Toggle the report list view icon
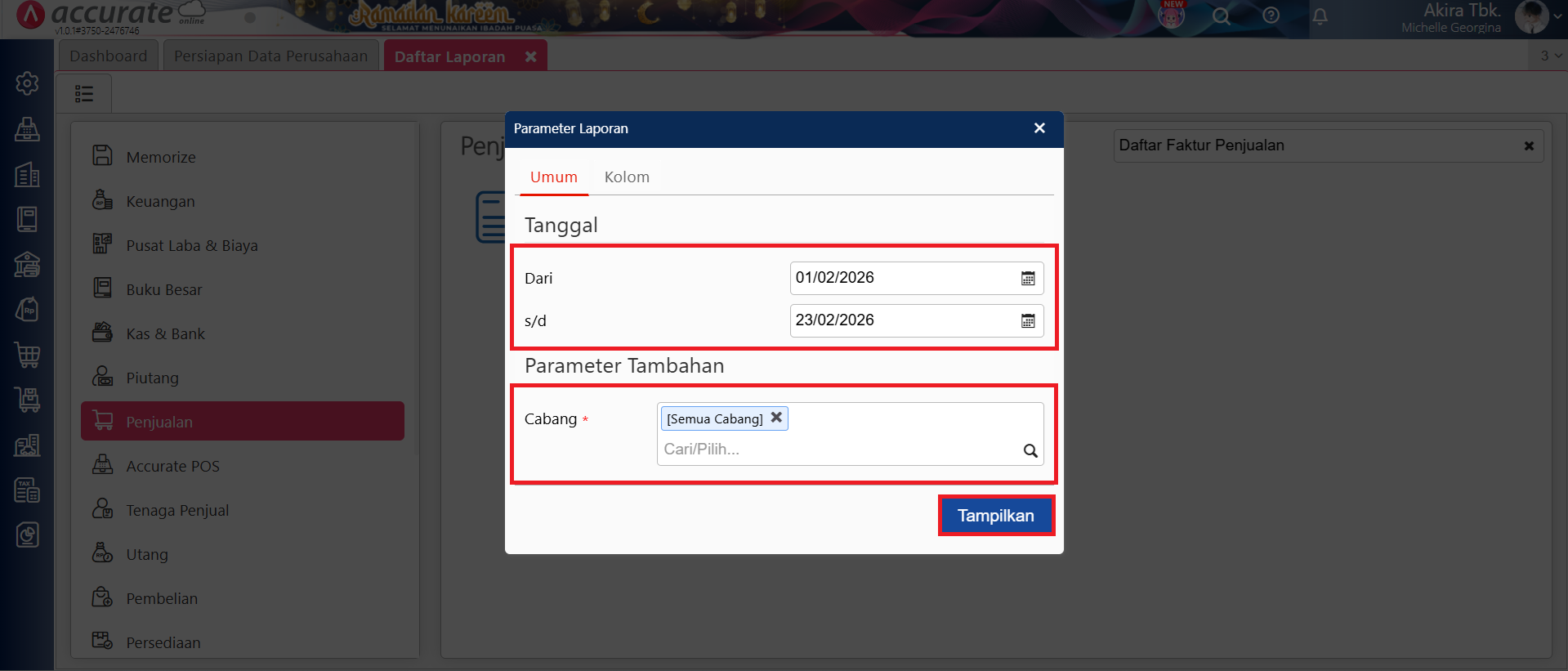Screen dimensions: 1568x671 (x=84, y=94)
